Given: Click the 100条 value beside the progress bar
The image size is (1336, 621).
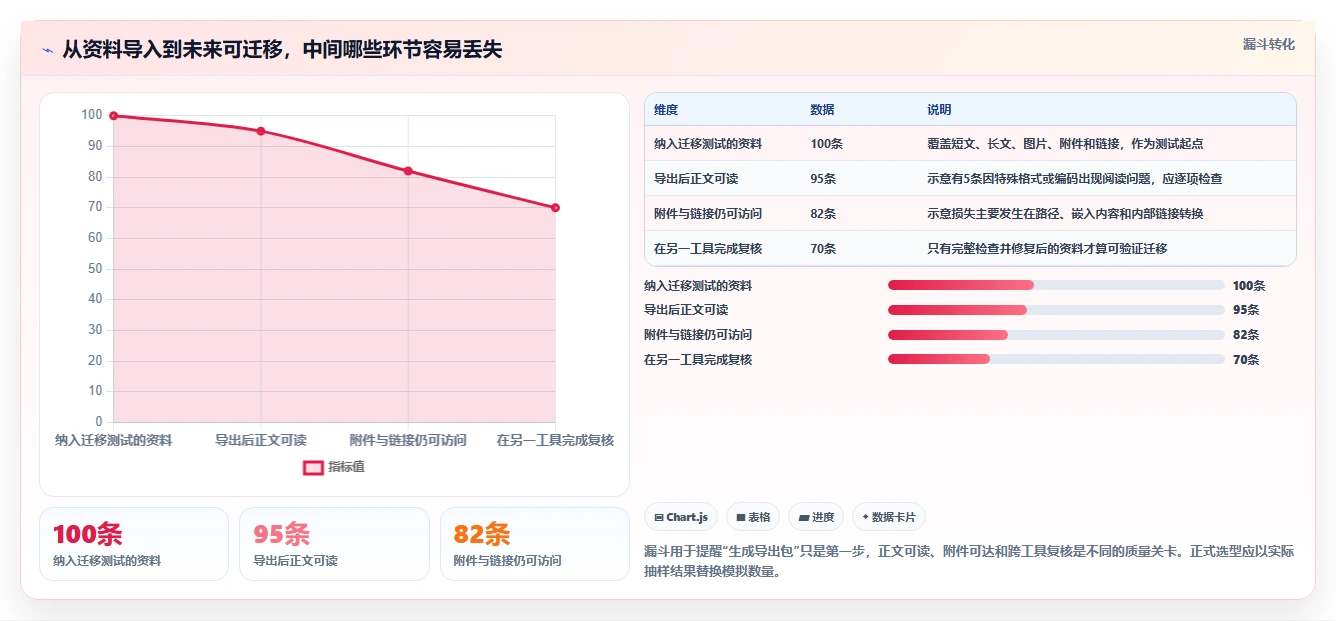Looking at the screenshot, I should [x=1249, y=286].
